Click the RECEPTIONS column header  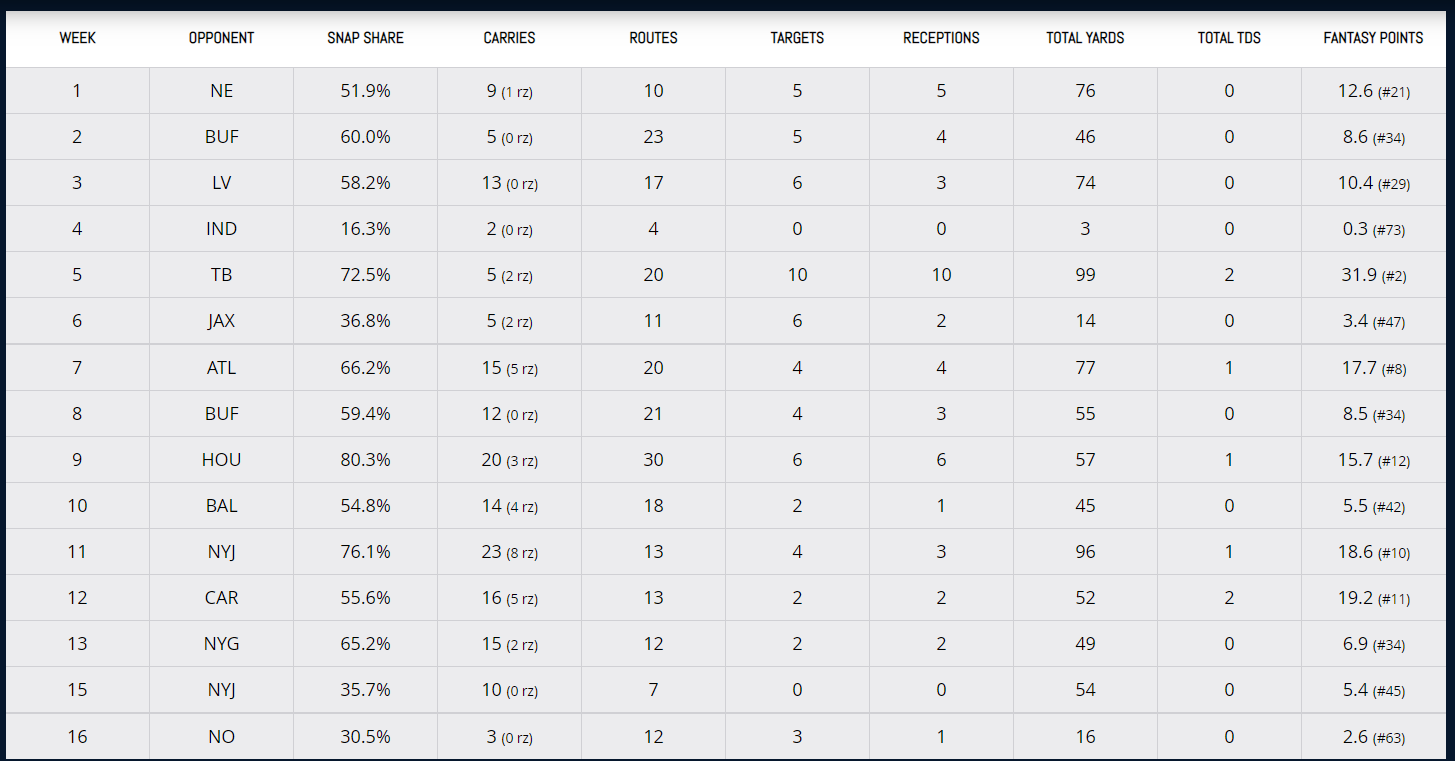(941, 38)
